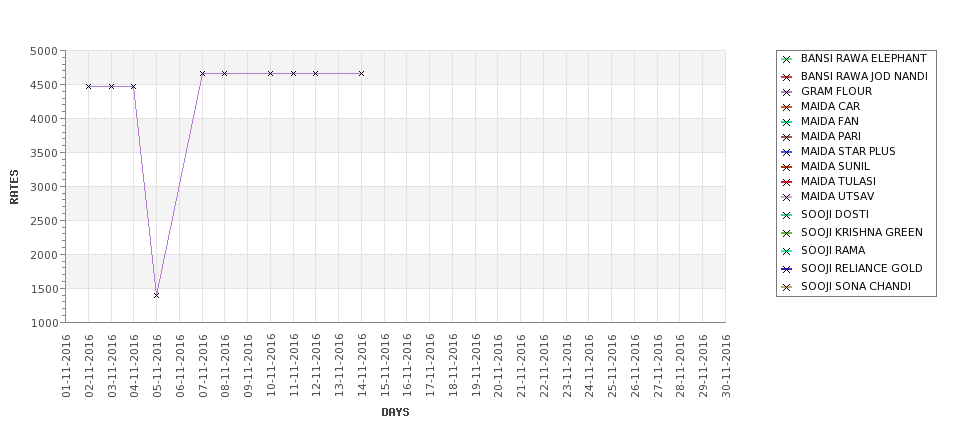Image resolution: width=975 pixels, height=429 pixels.
Task: Click the data point for 11-11-2016
Action: (x=293, y=73)
